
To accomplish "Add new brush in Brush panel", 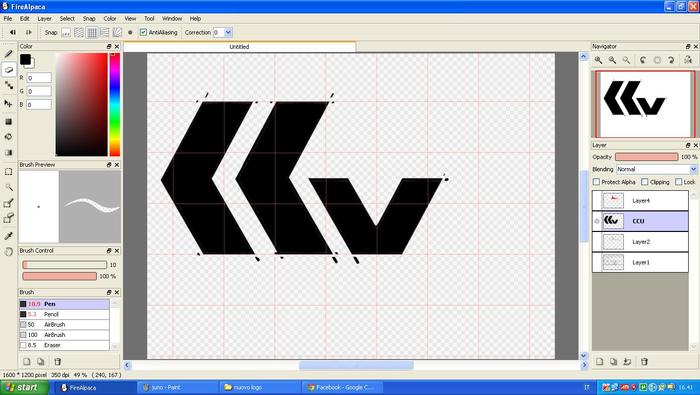I will tap(27, 362).
